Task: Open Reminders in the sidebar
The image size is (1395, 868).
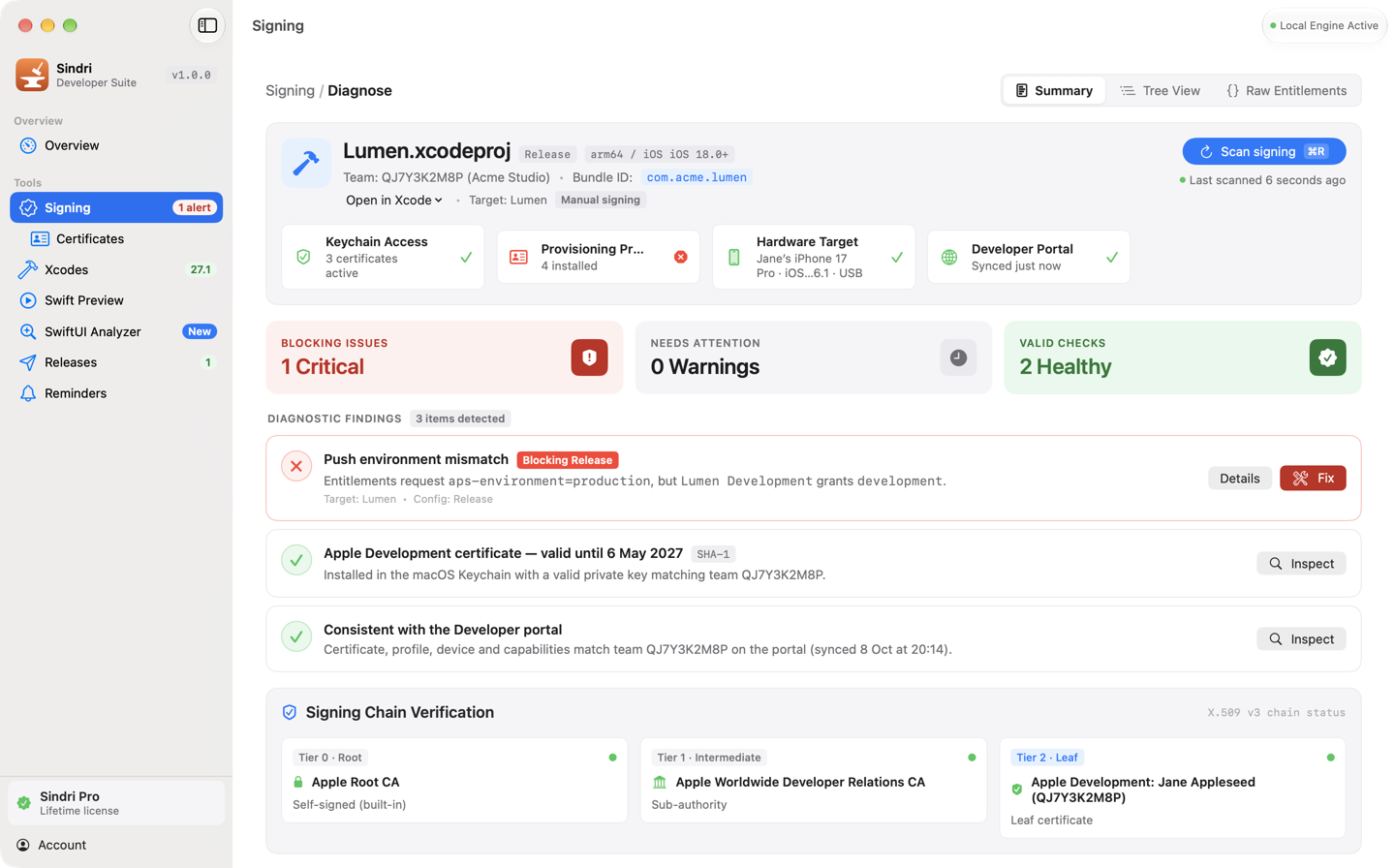Action: point(116,393)
